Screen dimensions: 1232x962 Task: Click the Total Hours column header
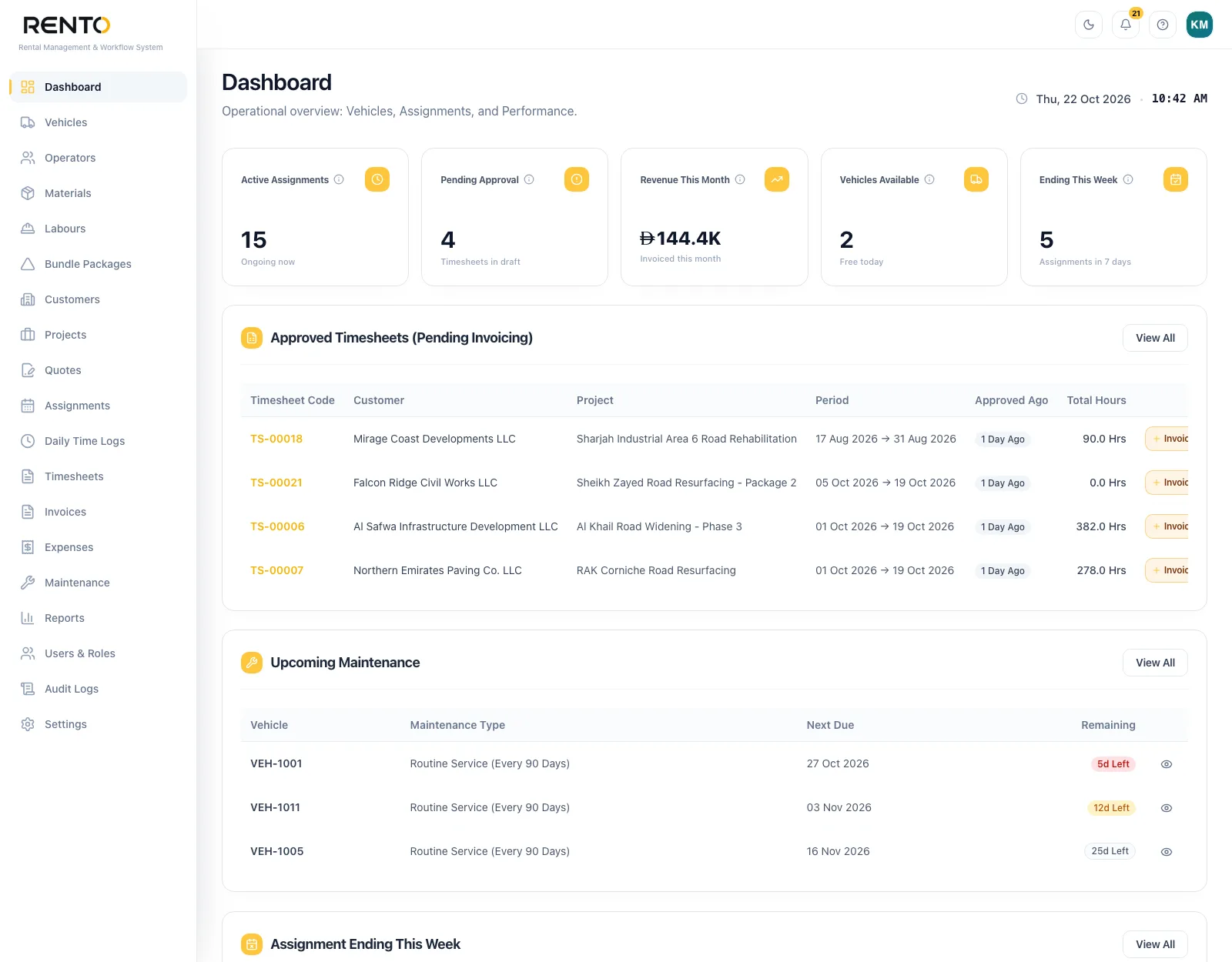point(1096,400)
